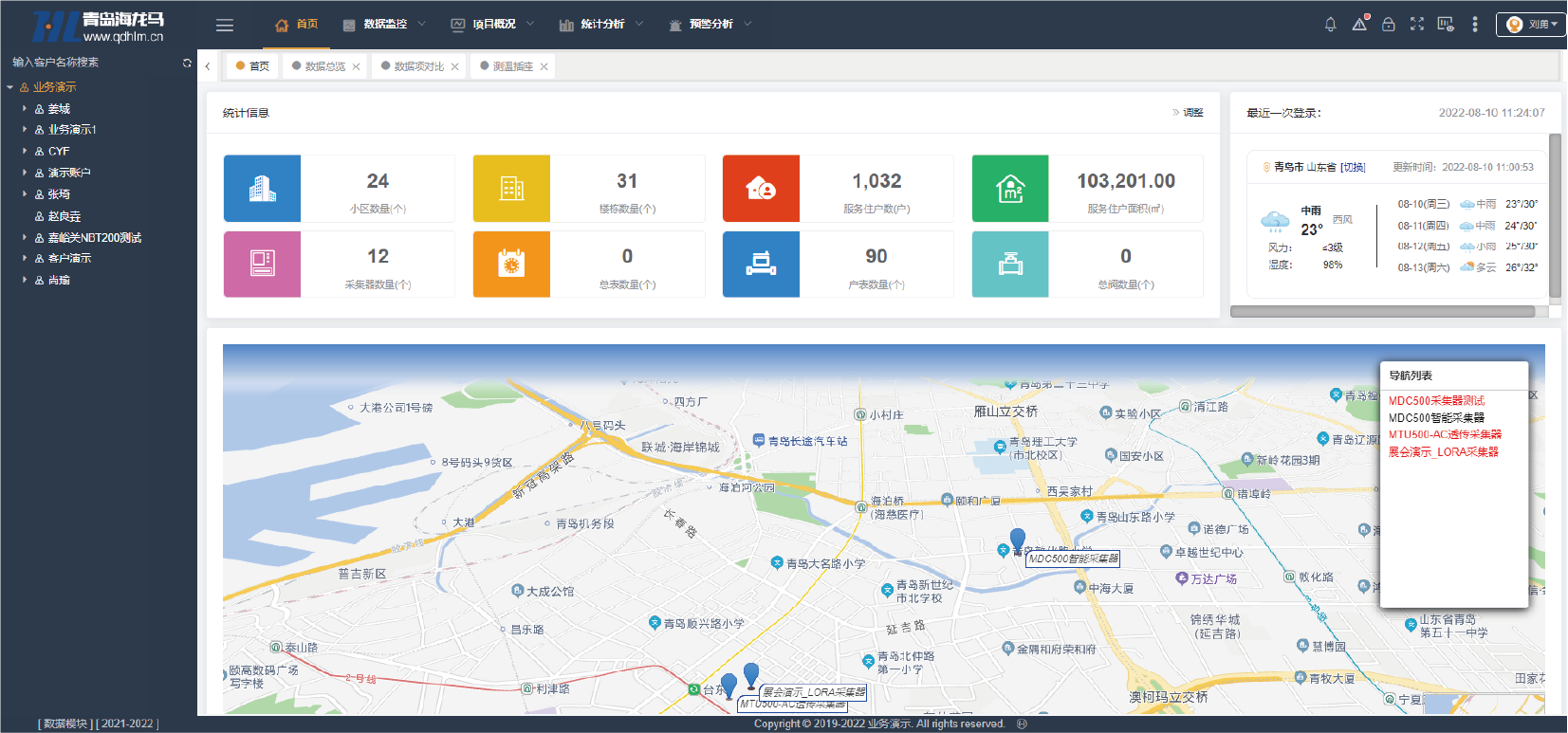
Task: Click the 切换 link to change city
Action: coord(1353,167)
